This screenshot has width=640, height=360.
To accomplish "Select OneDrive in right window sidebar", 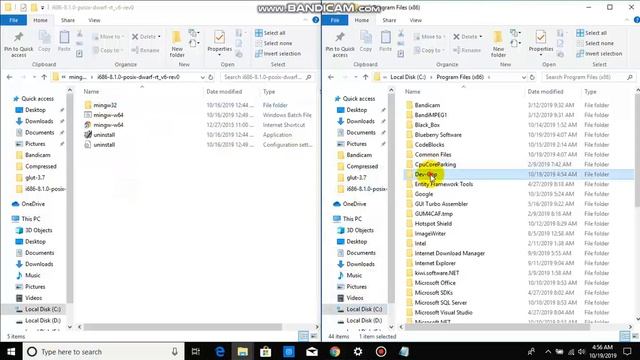I will click(354, 204).
